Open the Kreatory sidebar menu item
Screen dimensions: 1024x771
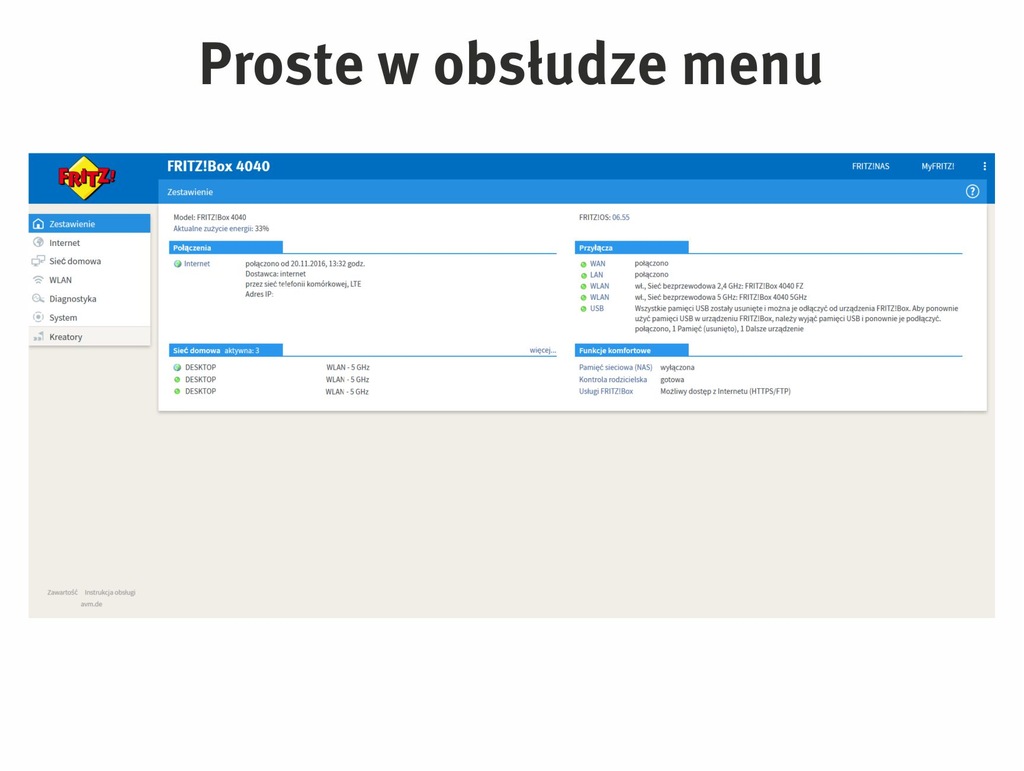pyautogui.click(x=89, y=337)
